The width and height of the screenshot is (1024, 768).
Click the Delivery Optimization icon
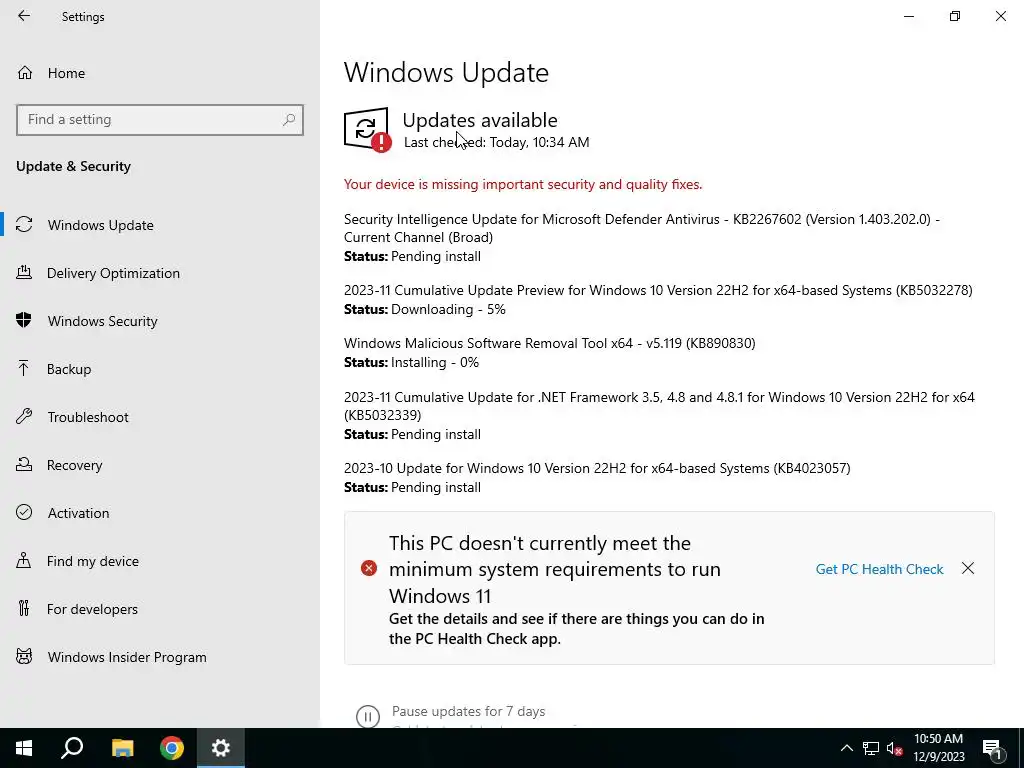click(x=24, y=272)
